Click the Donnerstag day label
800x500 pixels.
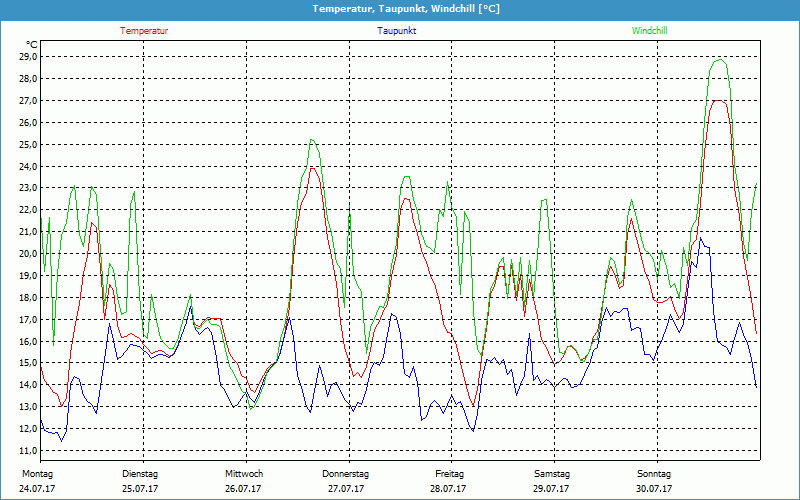coord(345,474)
